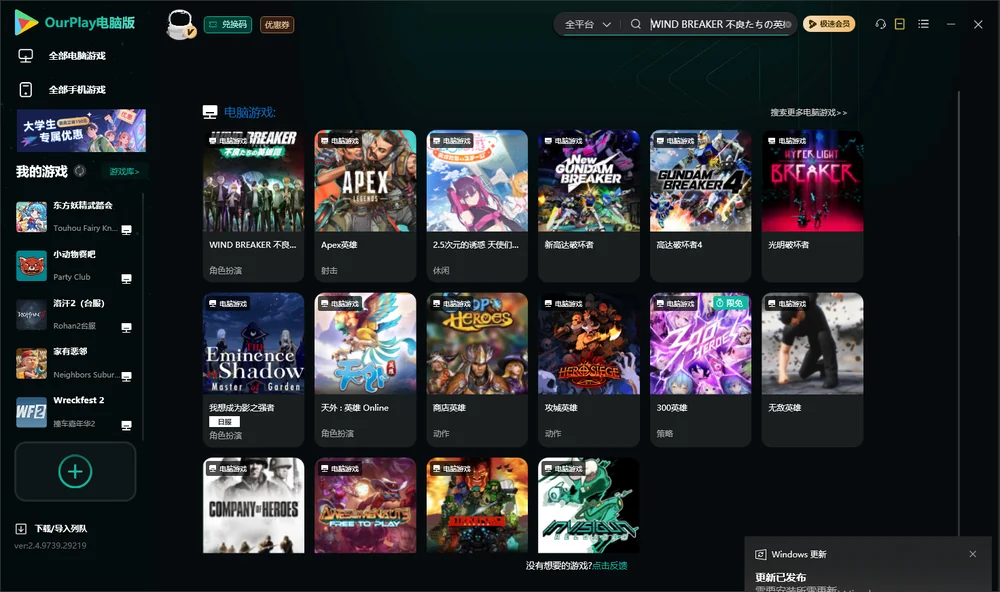Launch 东方妖精武器会 from my games
The width and height of the screenshot is (1000, 592).
[x=73, y=216]
